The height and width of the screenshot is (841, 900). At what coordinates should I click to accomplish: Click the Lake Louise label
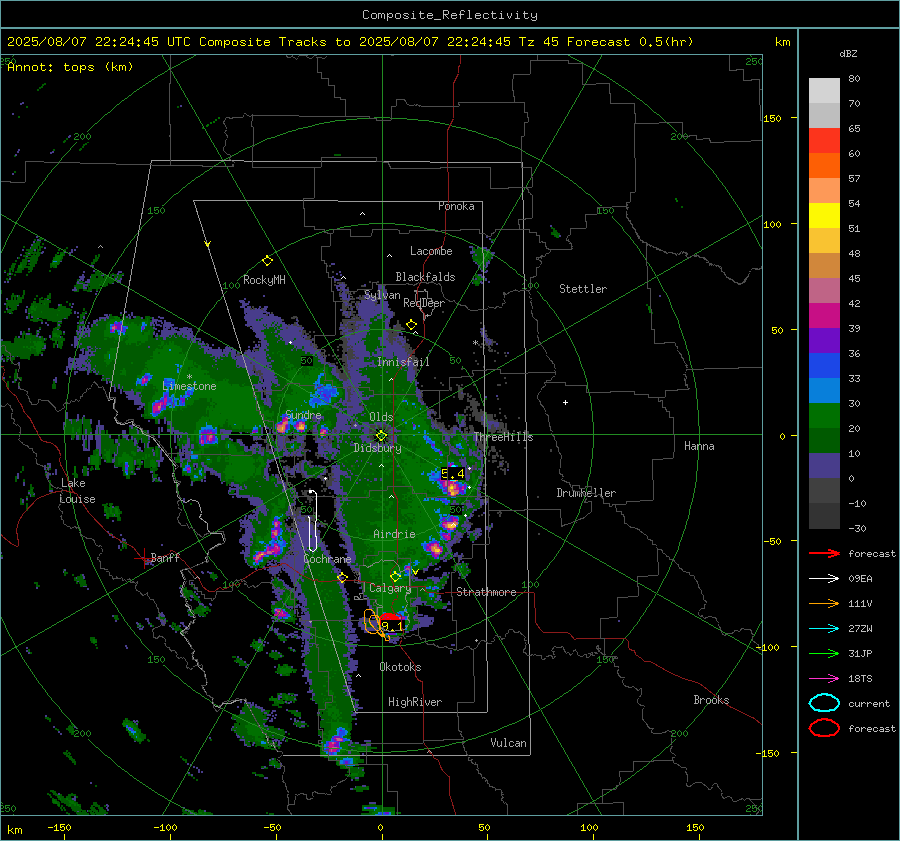point(77,491)
